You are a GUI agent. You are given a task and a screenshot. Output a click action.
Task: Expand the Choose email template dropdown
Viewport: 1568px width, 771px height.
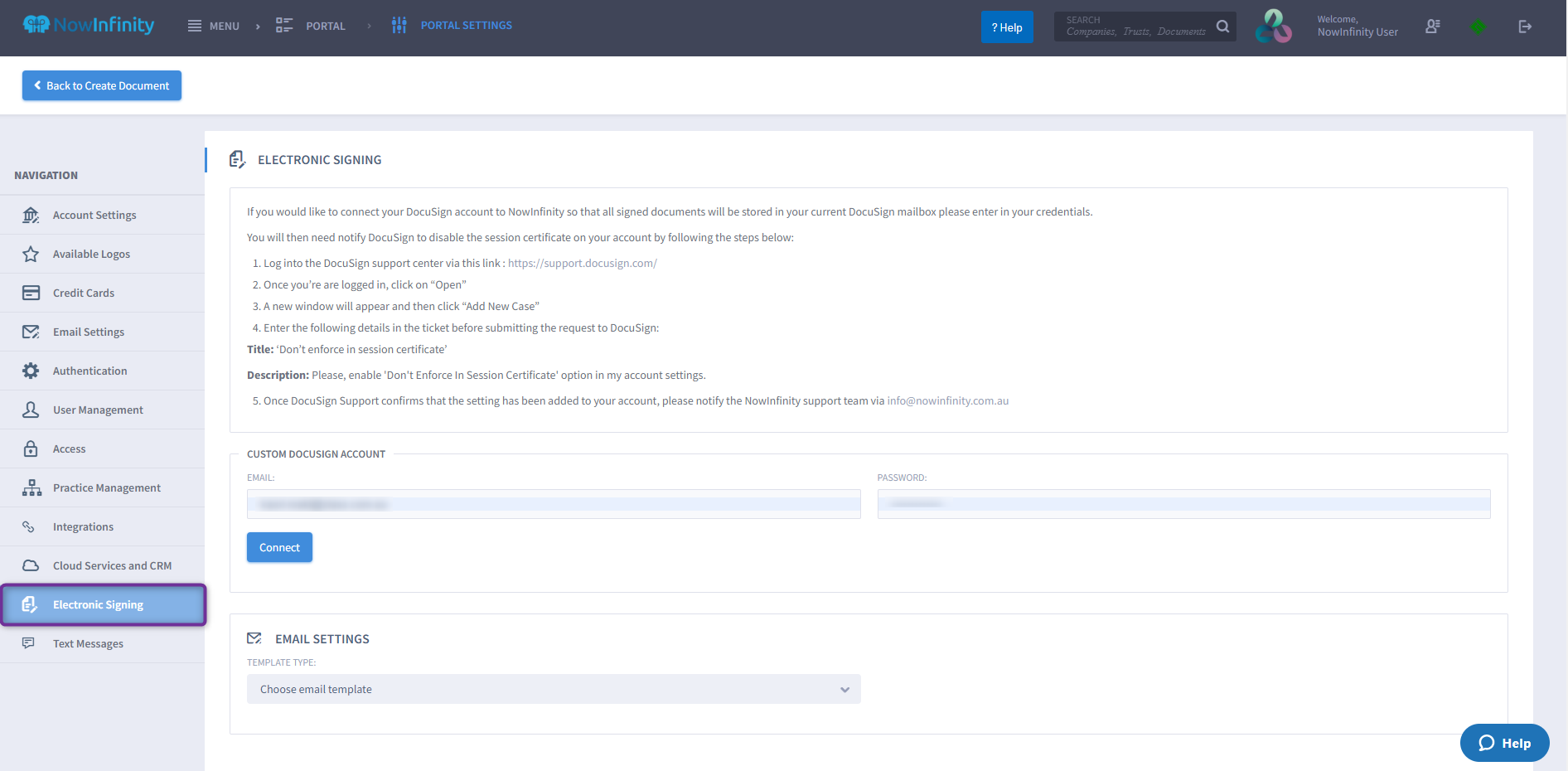pos(554,689)
